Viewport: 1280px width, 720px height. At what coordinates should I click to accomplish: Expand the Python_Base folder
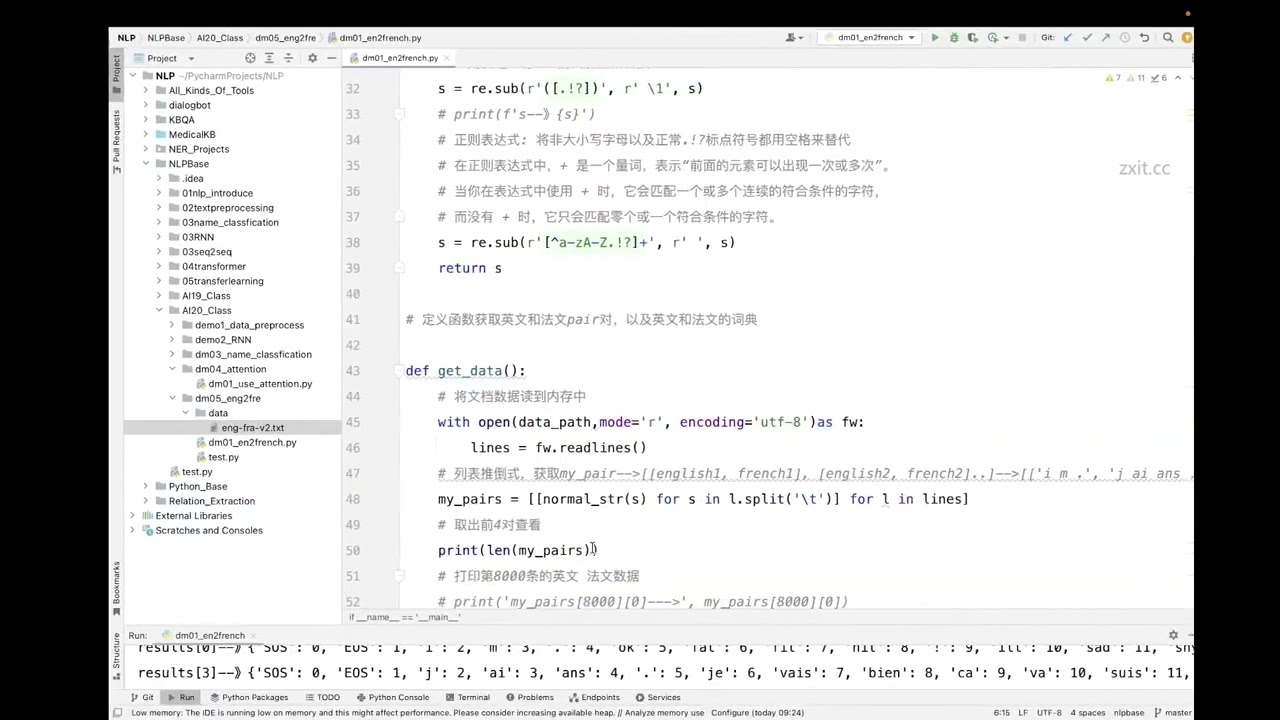pyautogui.click(x=146, y=486)
